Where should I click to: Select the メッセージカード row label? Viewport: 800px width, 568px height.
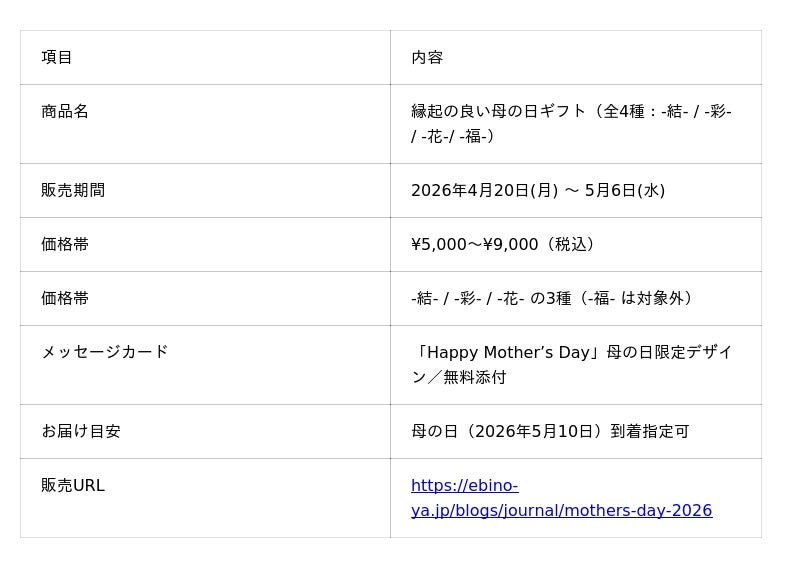coord(105,352)
